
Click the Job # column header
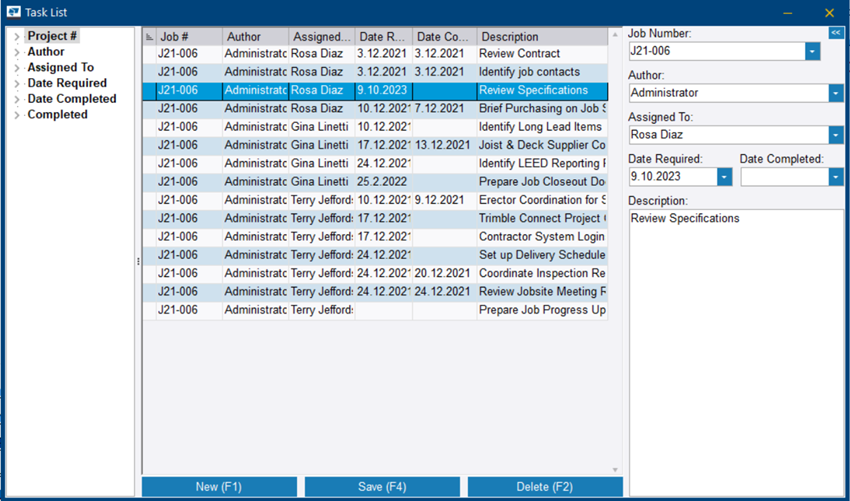[x=188, y=37]
